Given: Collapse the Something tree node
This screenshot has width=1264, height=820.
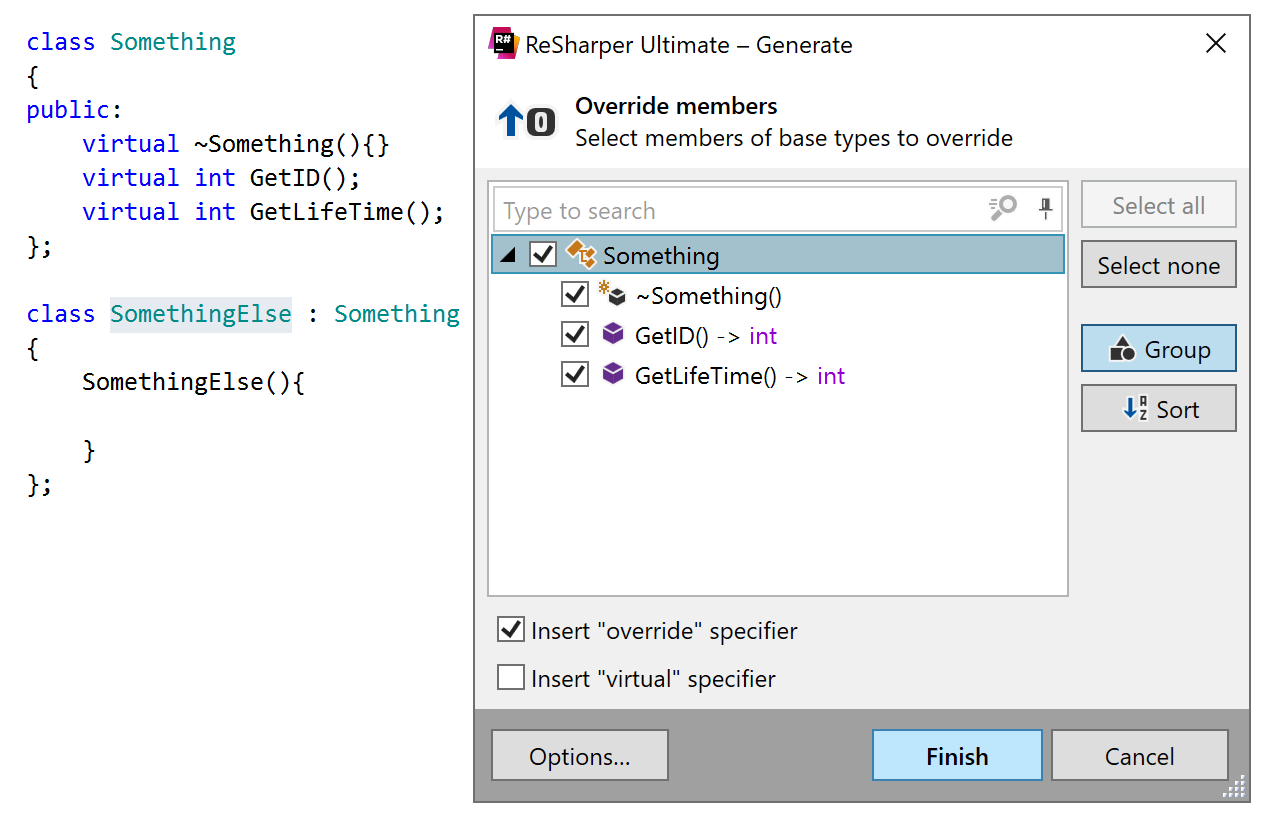Looking at the screenshot, I should (507, 254).
